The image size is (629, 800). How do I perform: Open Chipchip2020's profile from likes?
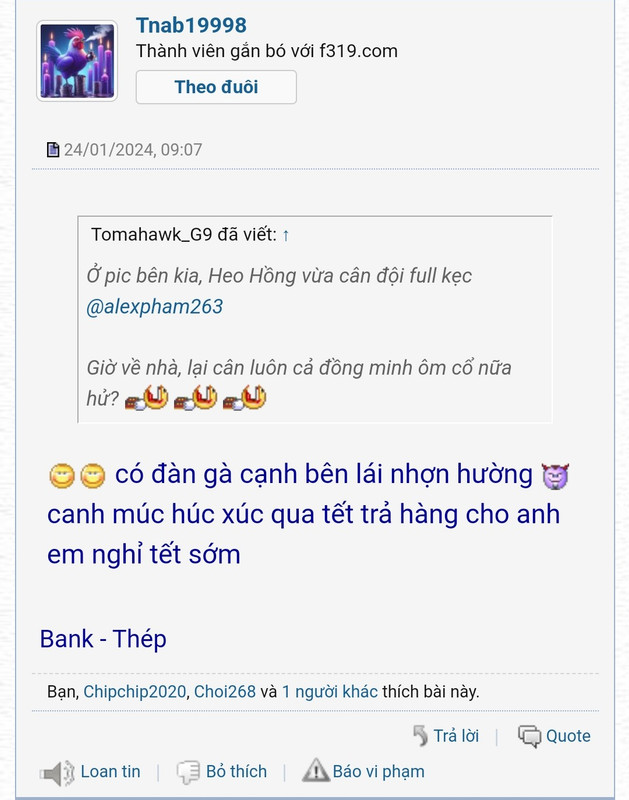(x=135, y=691)
